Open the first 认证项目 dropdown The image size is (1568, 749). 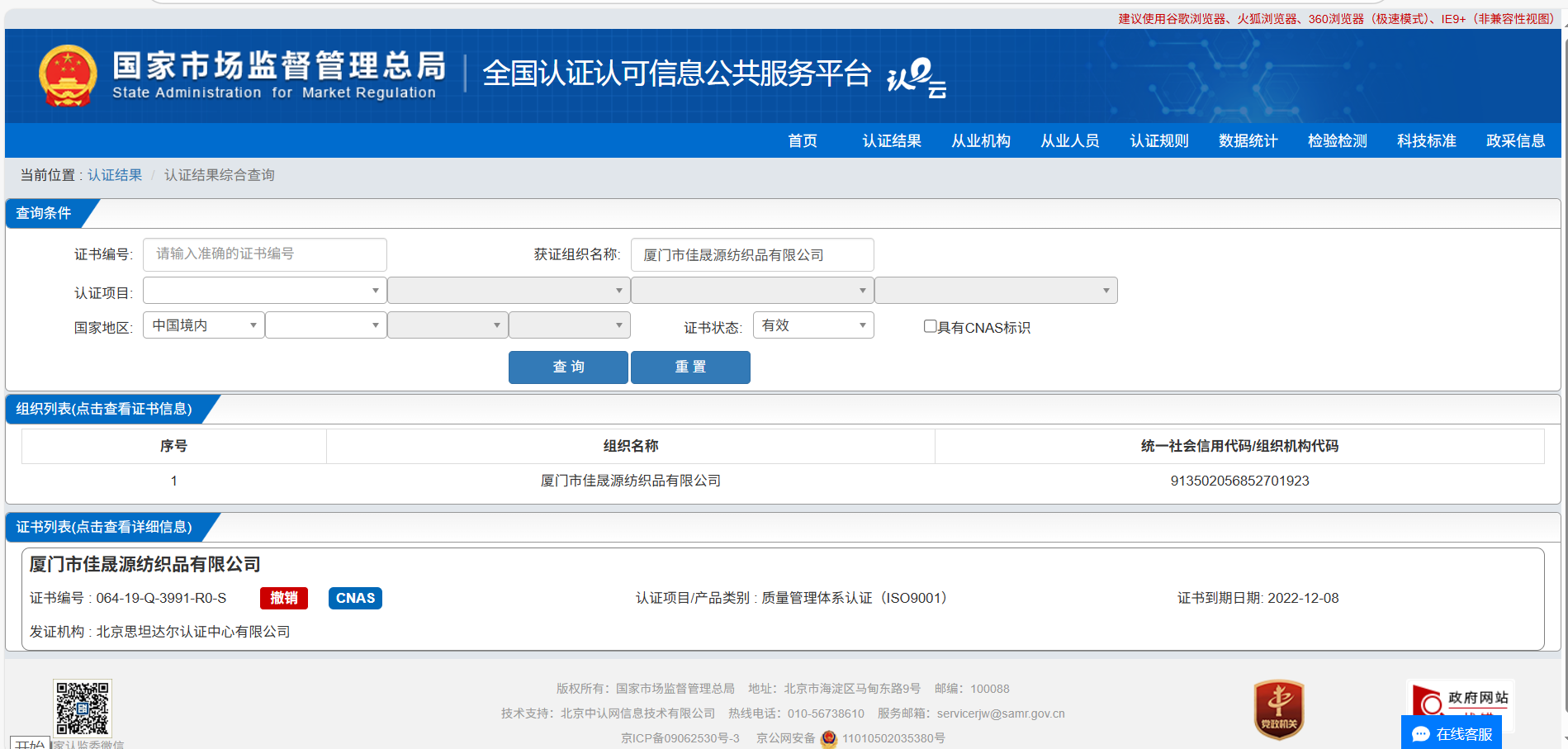[264, 291]
